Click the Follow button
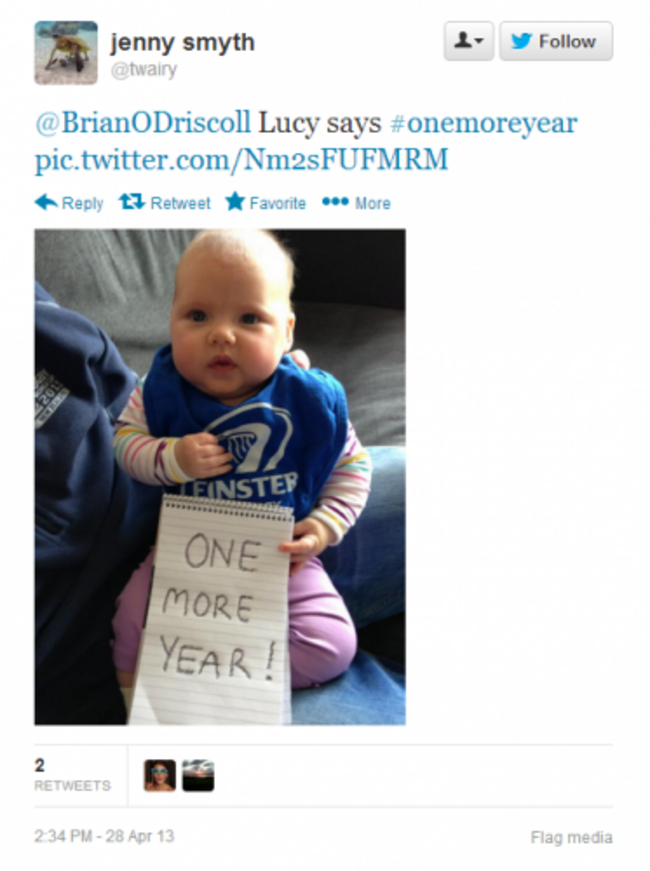This screenshot has height=871, width=650. tap(556, 41)
